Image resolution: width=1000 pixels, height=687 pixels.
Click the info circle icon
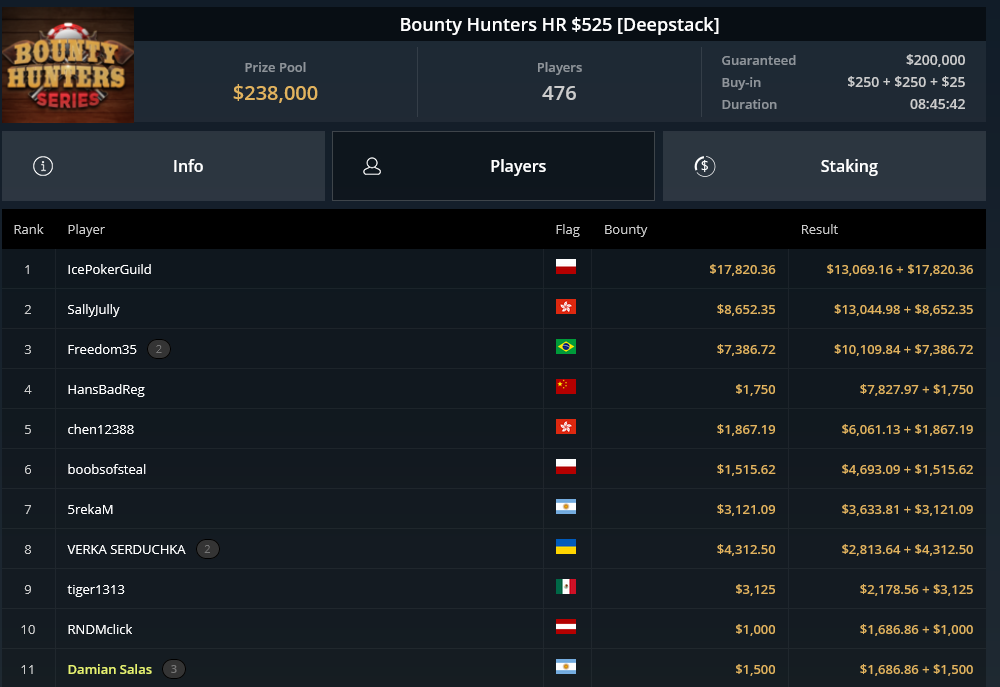(43, 166)
